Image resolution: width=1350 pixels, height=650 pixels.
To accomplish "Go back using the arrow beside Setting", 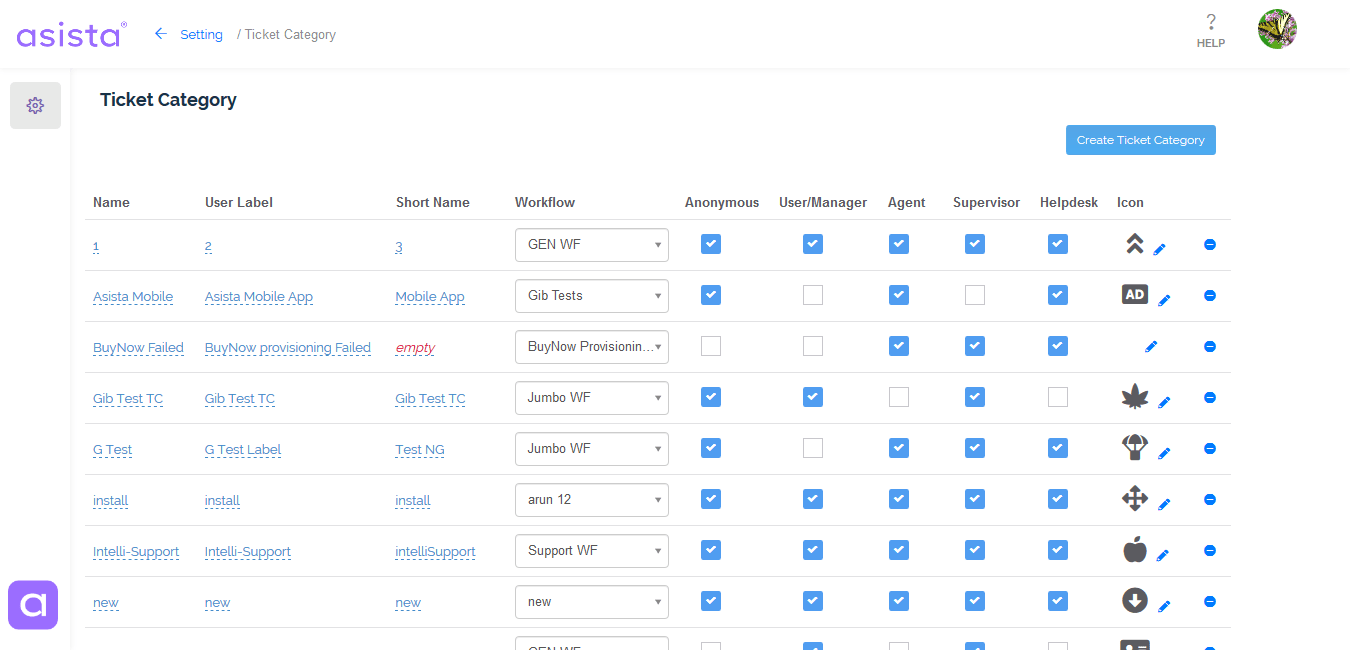I will click(160, 34).
